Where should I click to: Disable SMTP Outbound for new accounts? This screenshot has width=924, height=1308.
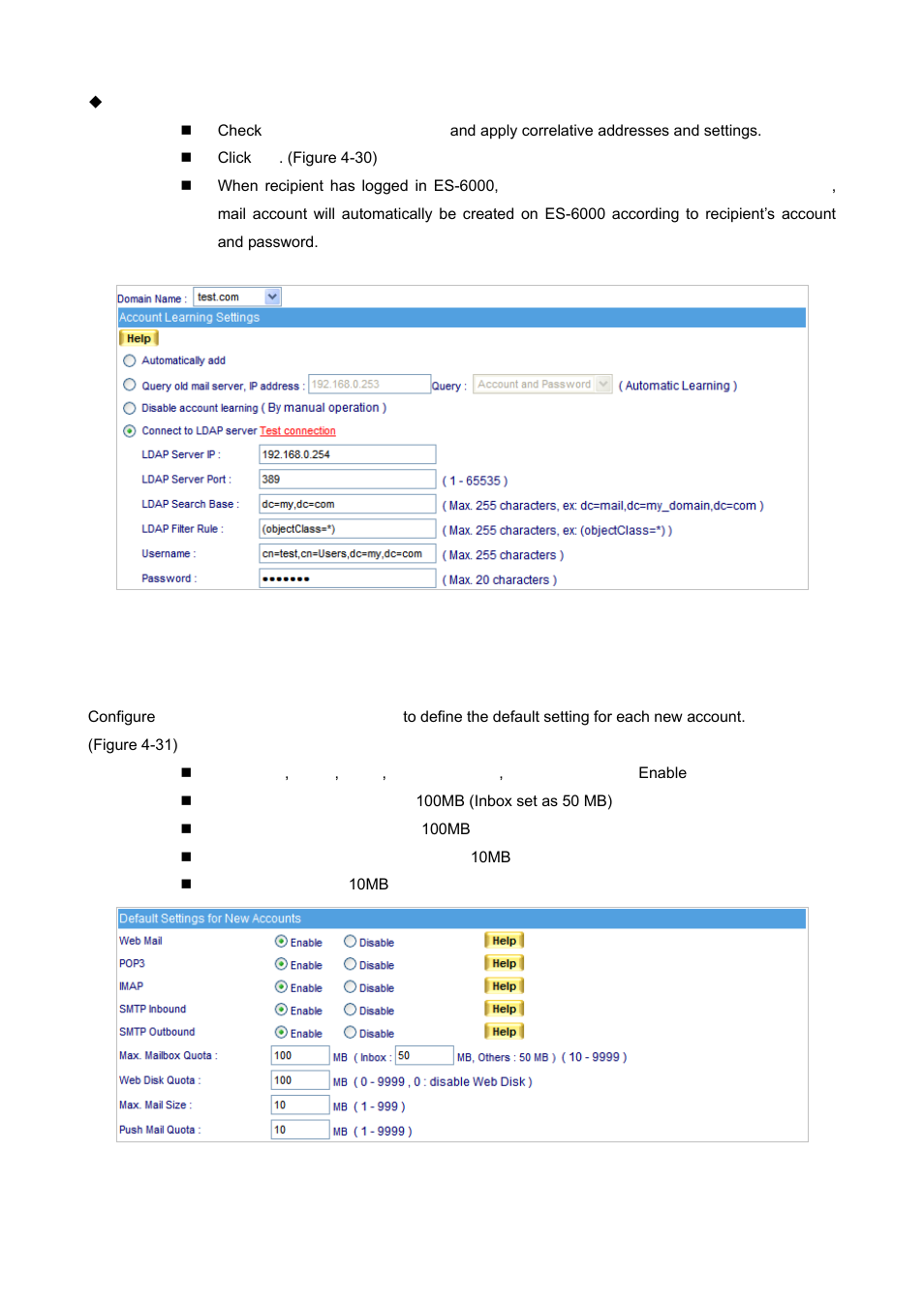[x=350, y=1033]
